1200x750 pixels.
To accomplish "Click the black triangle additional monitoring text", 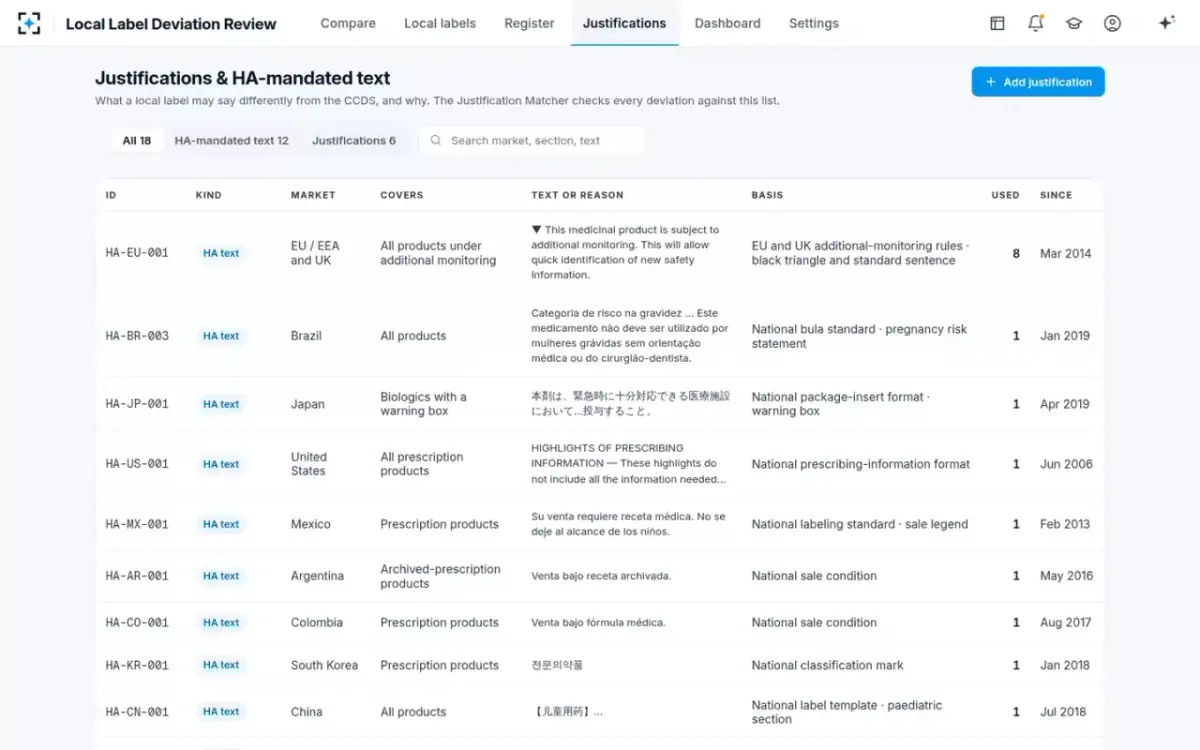I will 625,252.
